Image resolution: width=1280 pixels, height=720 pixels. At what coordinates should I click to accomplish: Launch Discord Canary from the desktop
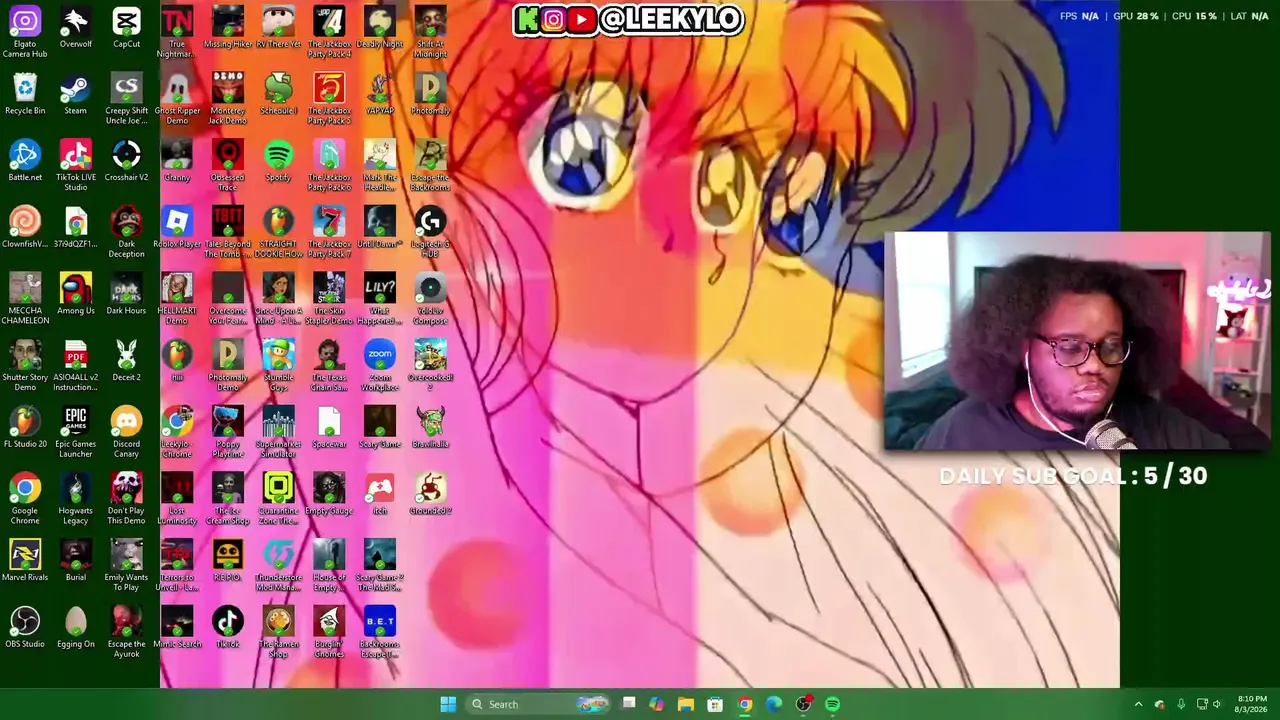[x=126, y=433]
